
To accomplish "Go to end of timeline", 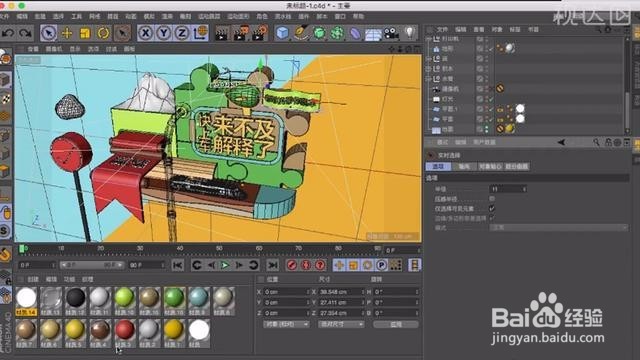I will click(x=272, y=265).
